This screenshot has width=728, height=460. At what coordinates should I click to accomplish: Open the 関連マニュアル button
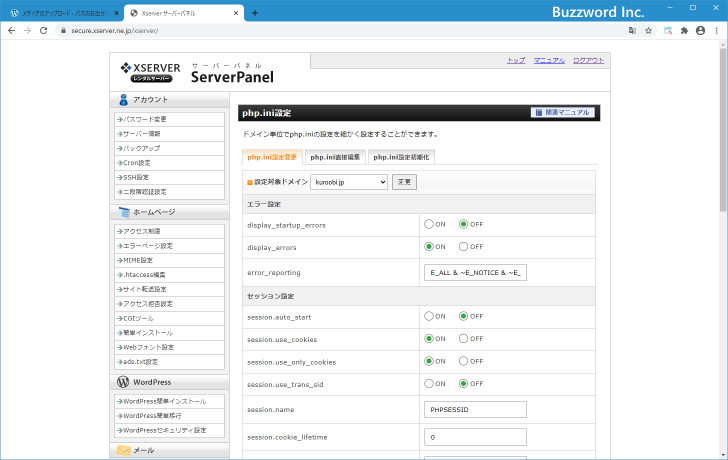[563, 113]
